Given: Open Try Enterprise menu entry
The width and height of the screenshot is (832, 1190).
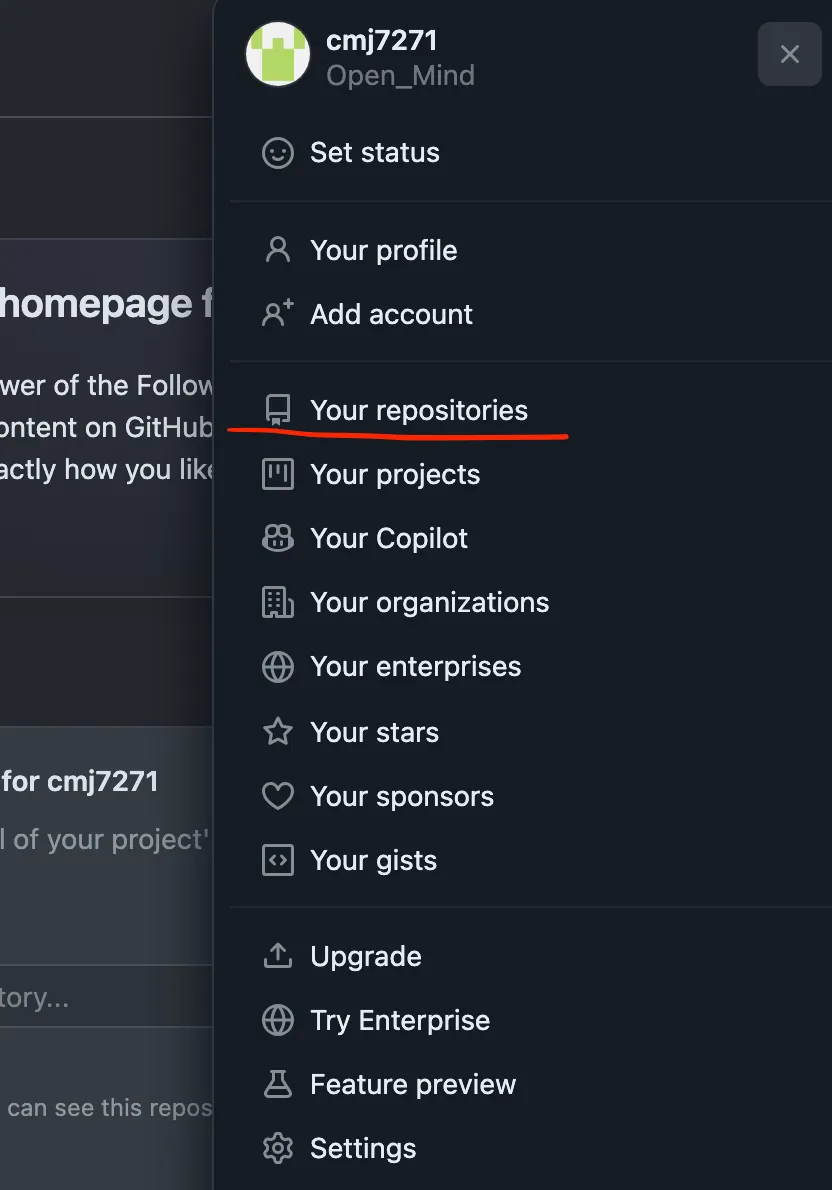Looking at the screenshot, I should [x=400, y=1020].
